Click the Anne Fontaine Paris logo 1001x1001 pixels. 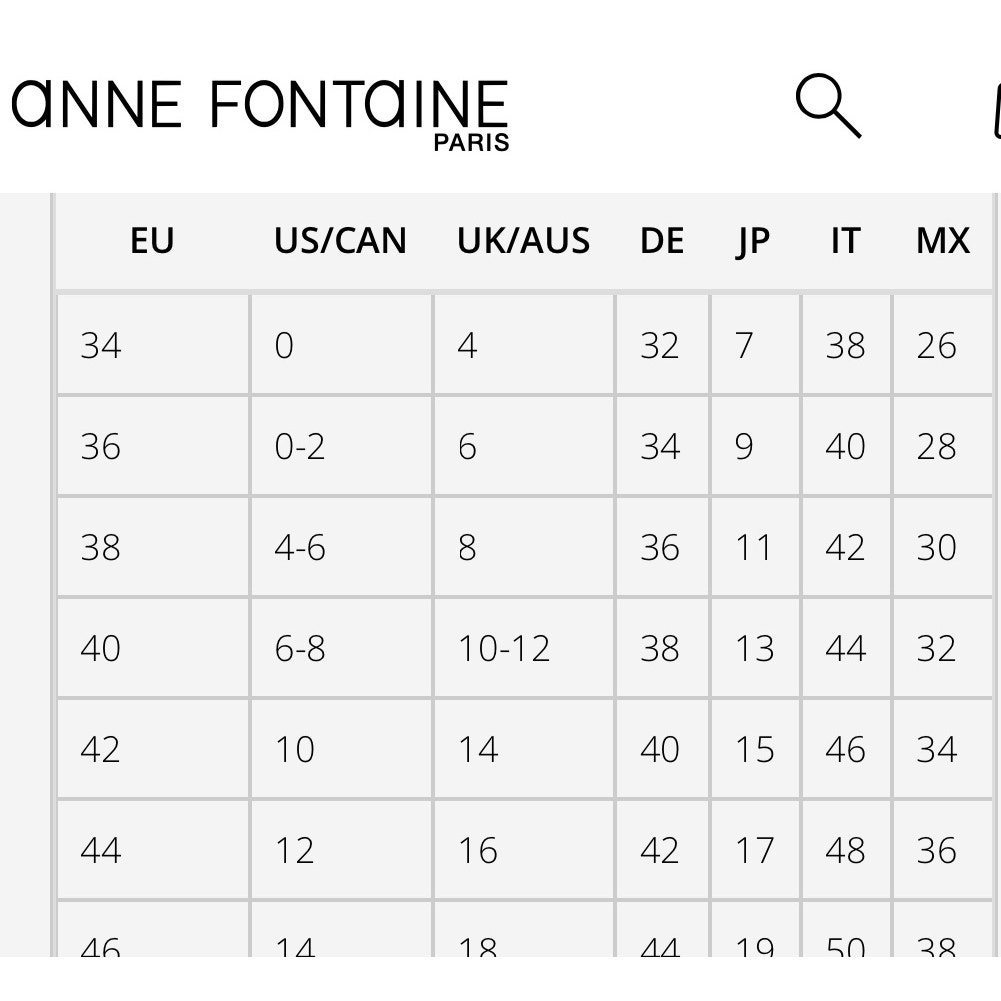[260, 115]
